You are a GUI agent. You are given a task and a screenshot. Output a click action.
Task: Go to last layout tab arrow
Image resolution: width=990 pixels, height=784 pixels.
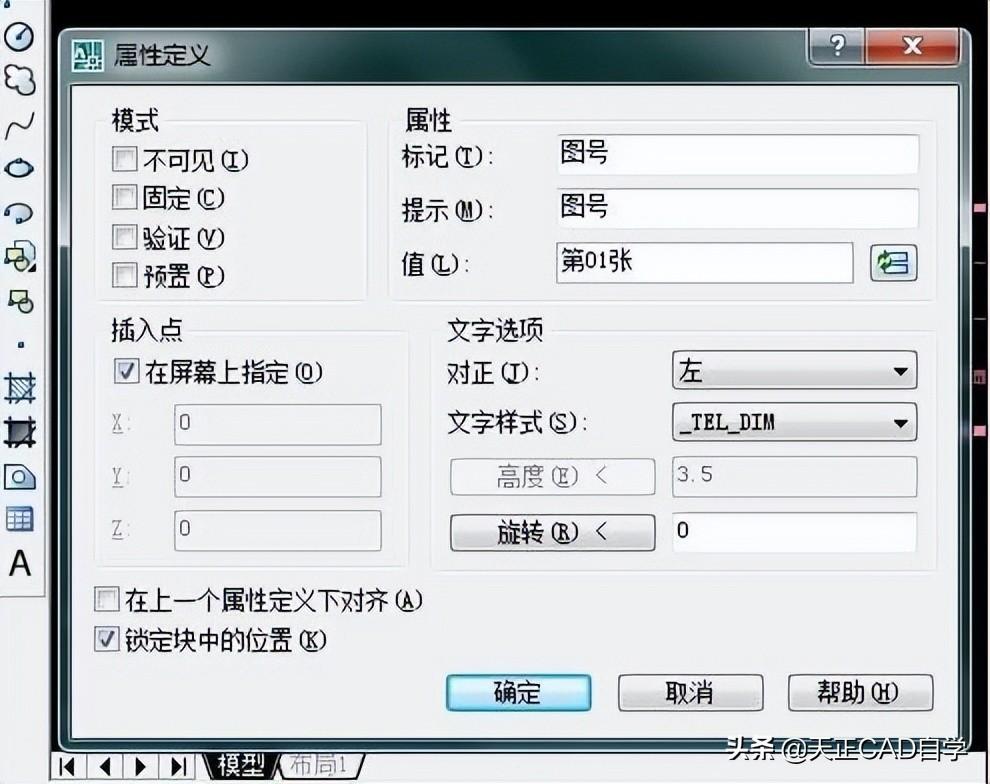[x=178, y=766]
